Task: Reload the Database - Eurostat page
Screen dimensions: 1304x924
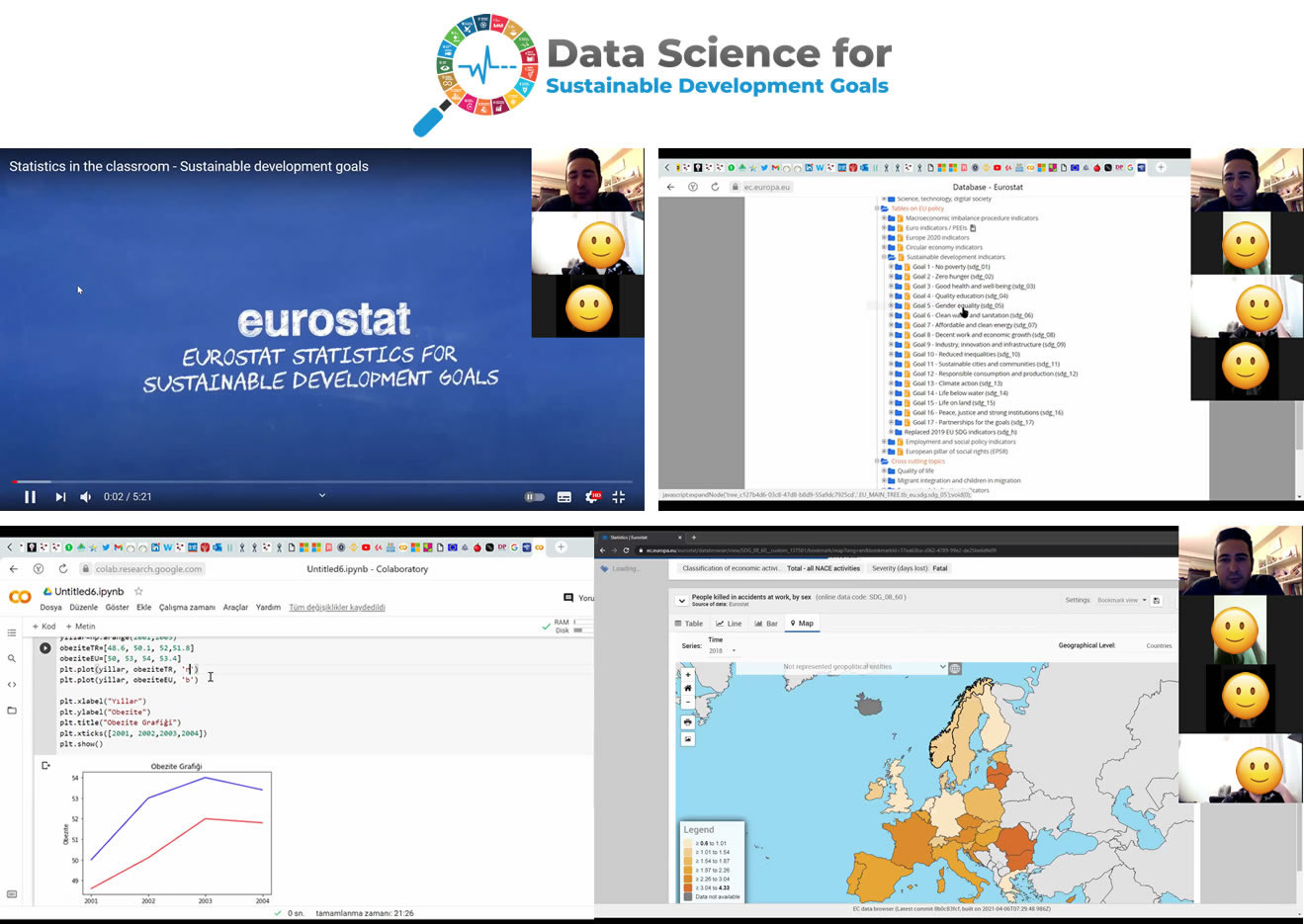Action: click(715, 187)
